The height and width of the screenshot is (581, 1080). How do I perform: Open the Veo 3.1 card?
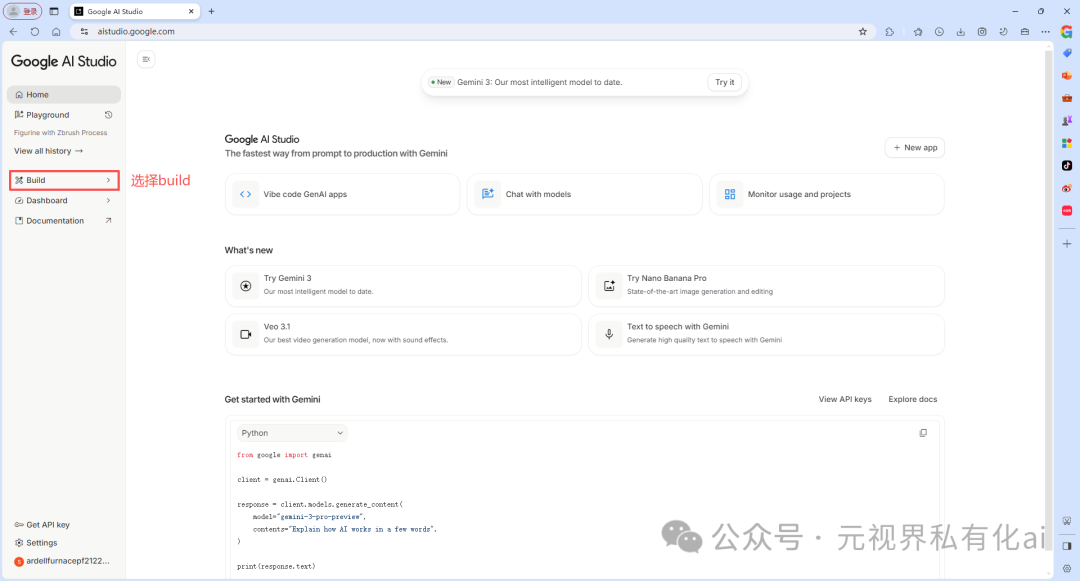click(403, 335)
